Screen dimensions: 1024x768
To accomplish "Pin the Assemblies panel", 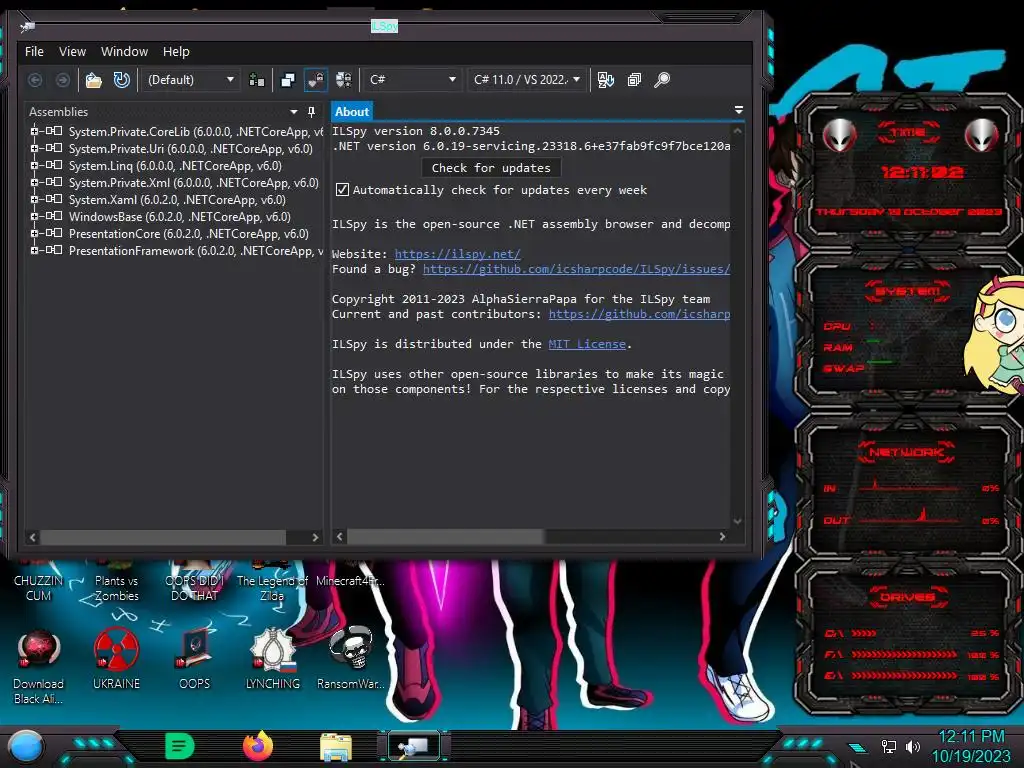I will [312, 112].
